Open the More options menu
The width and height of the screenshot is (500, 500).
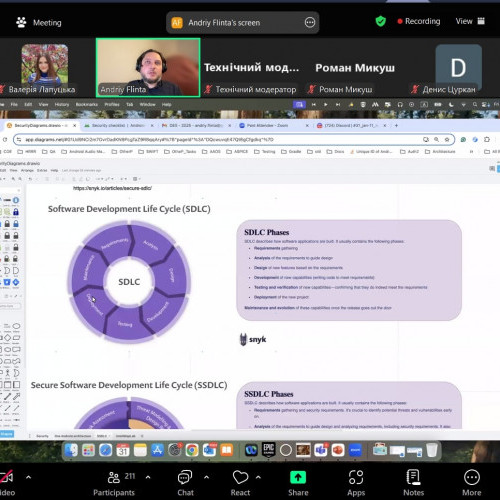click(471, 482)
